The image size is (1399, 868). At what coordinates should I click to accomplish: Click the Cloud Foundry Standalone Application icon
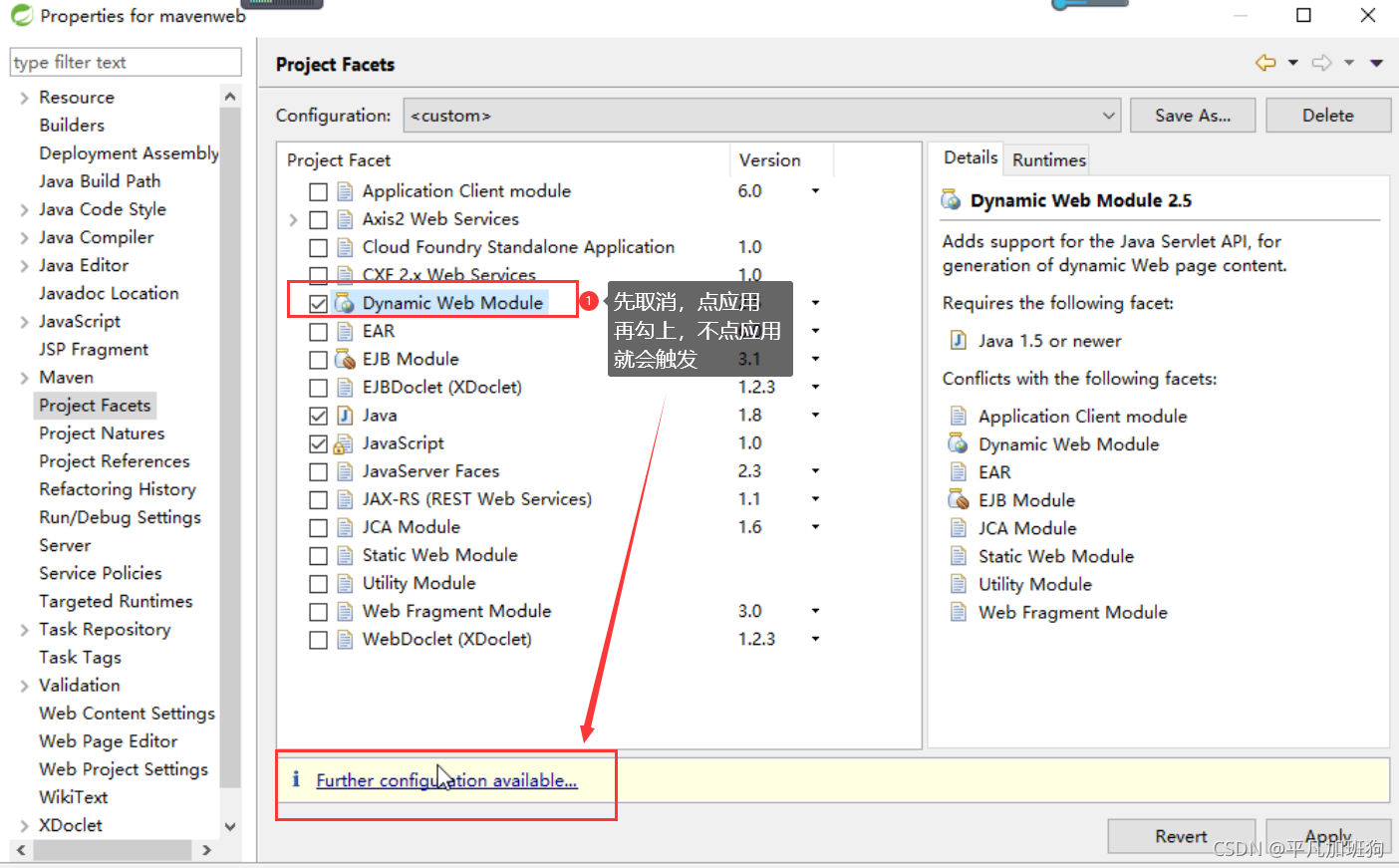[x=345, y=247]
